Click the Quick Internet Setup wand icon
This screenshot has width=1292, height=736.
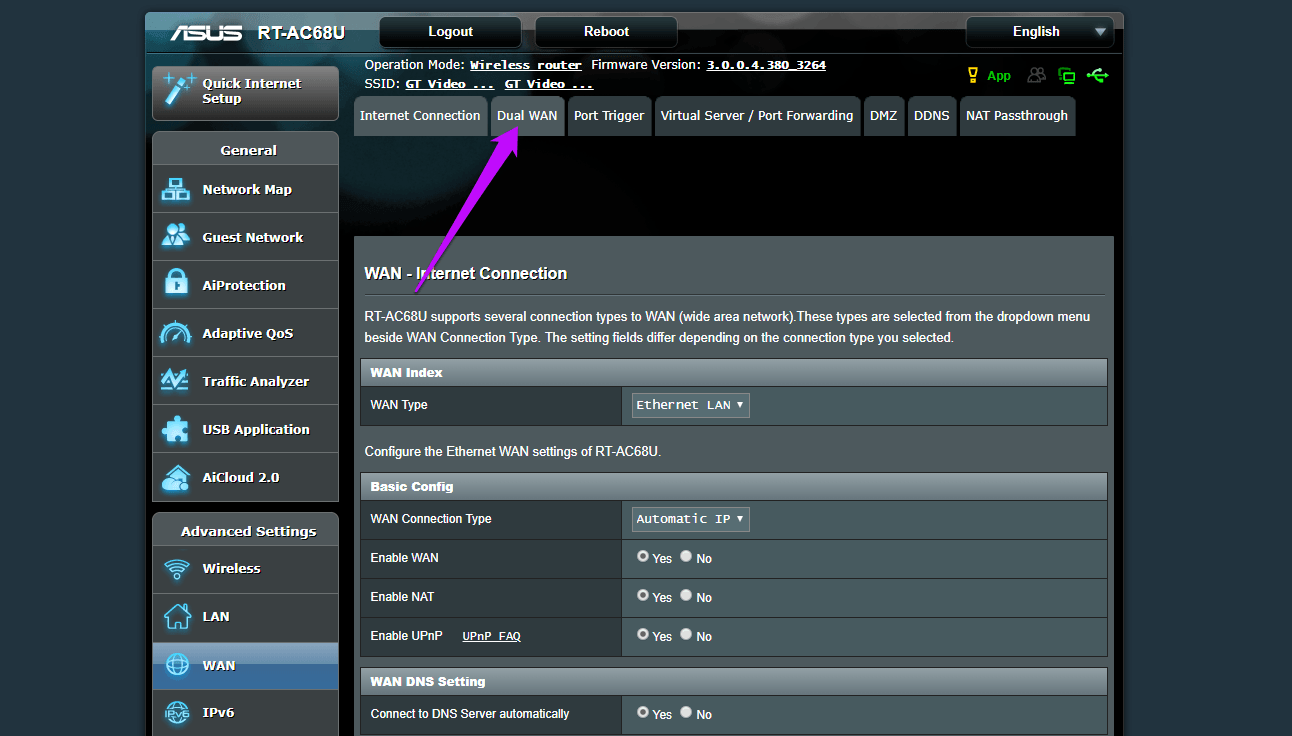[x=179, y=92]
